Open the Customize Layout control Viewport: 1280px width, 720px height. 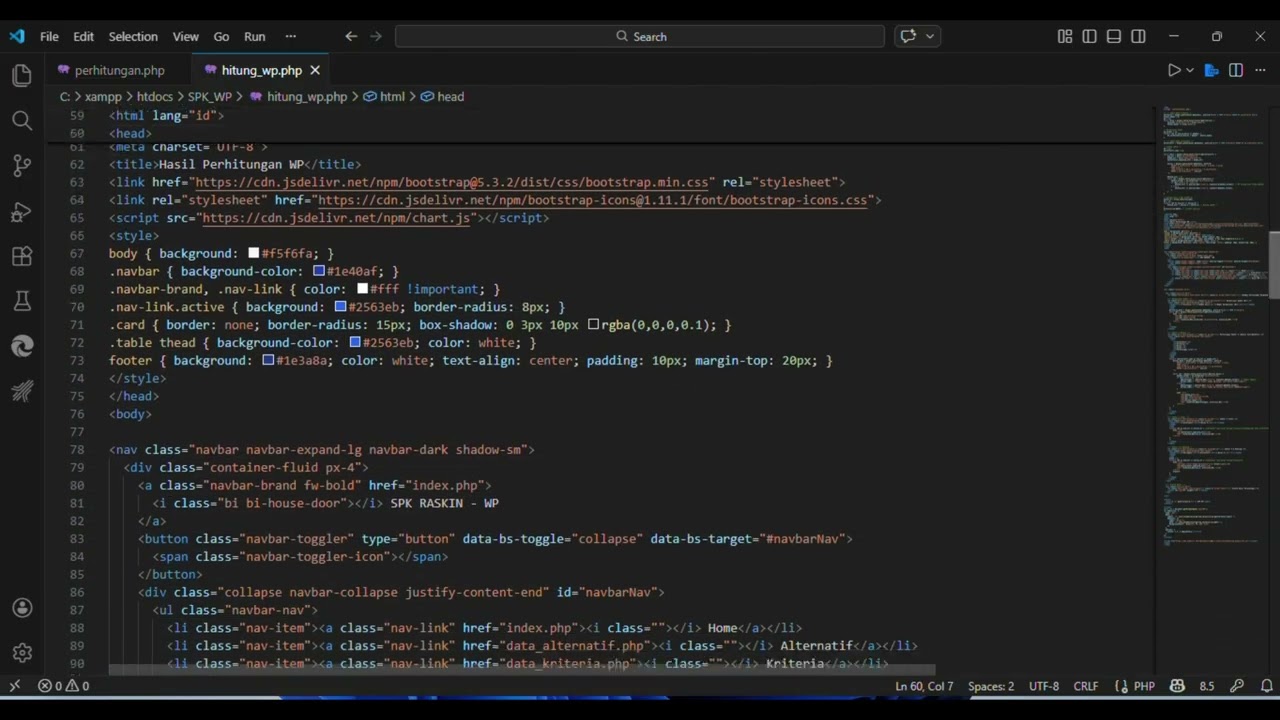tap(1065, 36)
